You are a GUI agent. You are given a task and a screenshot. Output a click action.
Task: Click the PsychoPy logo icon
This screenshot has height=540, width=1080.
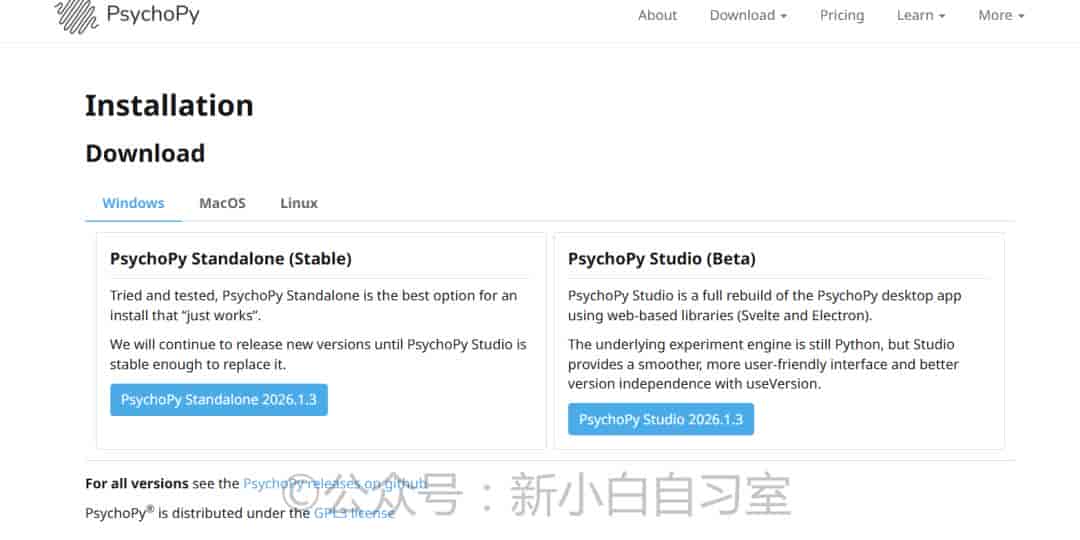pyautogui.click(x=76, y=15)
